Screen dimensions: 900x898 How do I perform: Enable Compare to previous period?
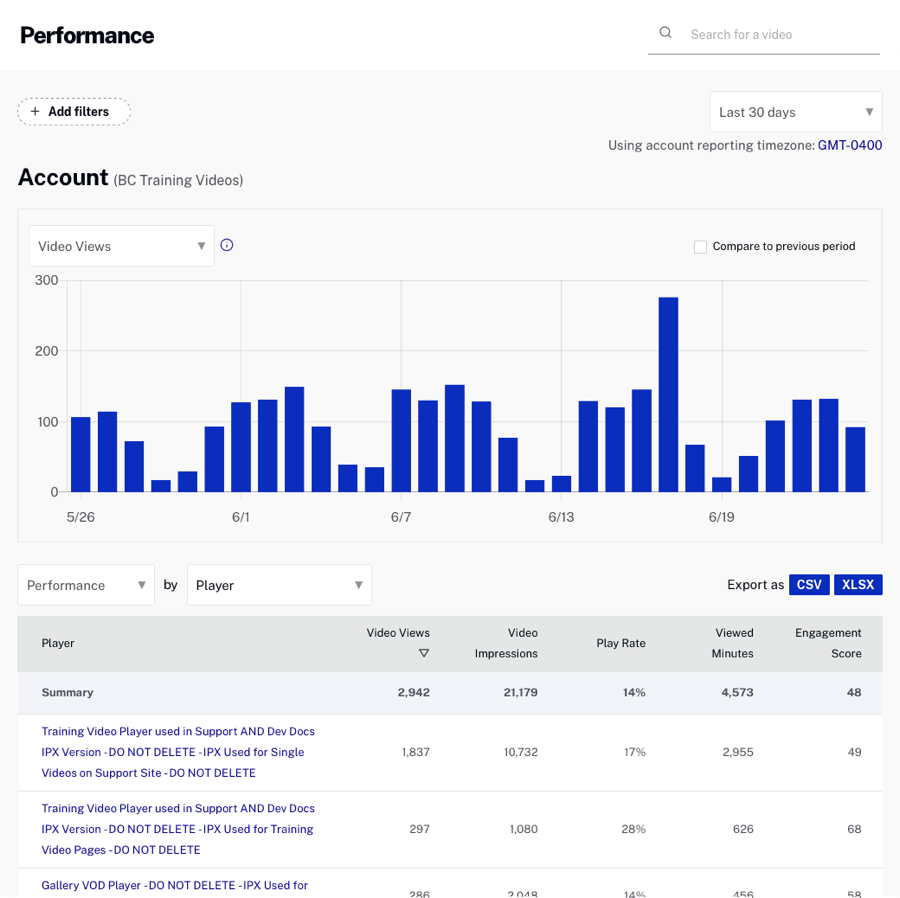click(700, 246)
